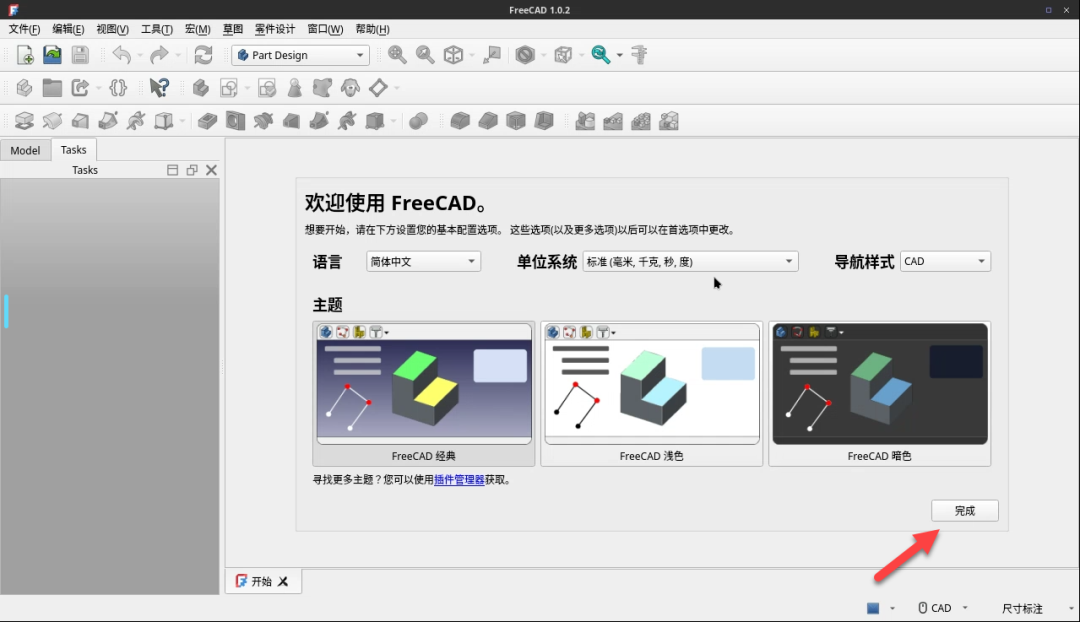1080x622 pixels.
Task: Open the 单位系统 dropdown
Action: pos(689,261)
